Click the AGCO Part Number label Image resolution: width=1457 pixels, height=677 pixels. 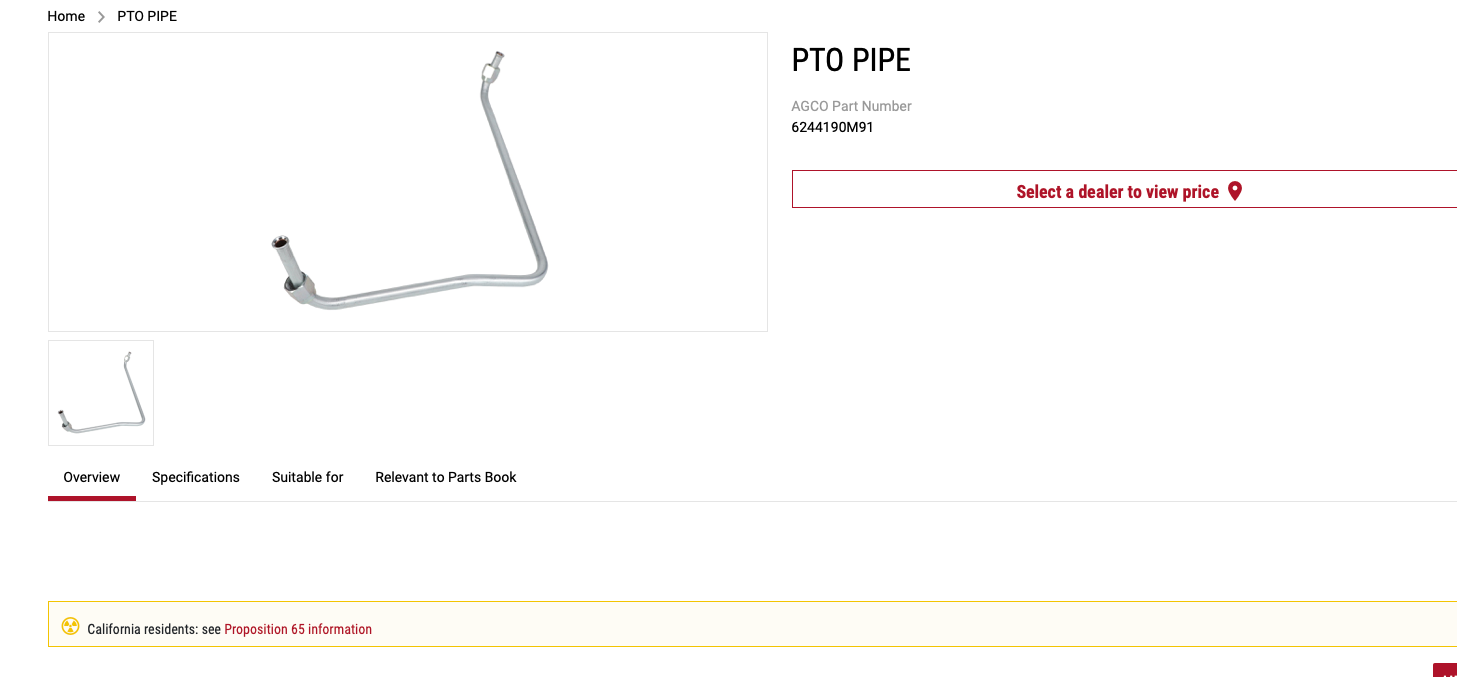tap(851, 106)
